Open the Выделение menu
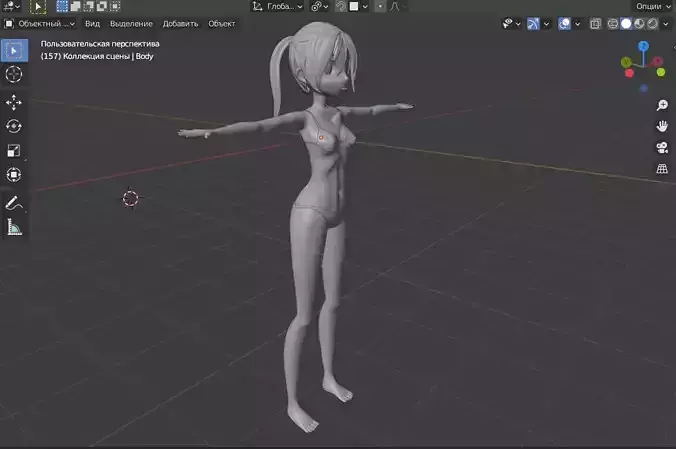Image resolution: width=676 pixels, height=449 pixels. [131, 24]
